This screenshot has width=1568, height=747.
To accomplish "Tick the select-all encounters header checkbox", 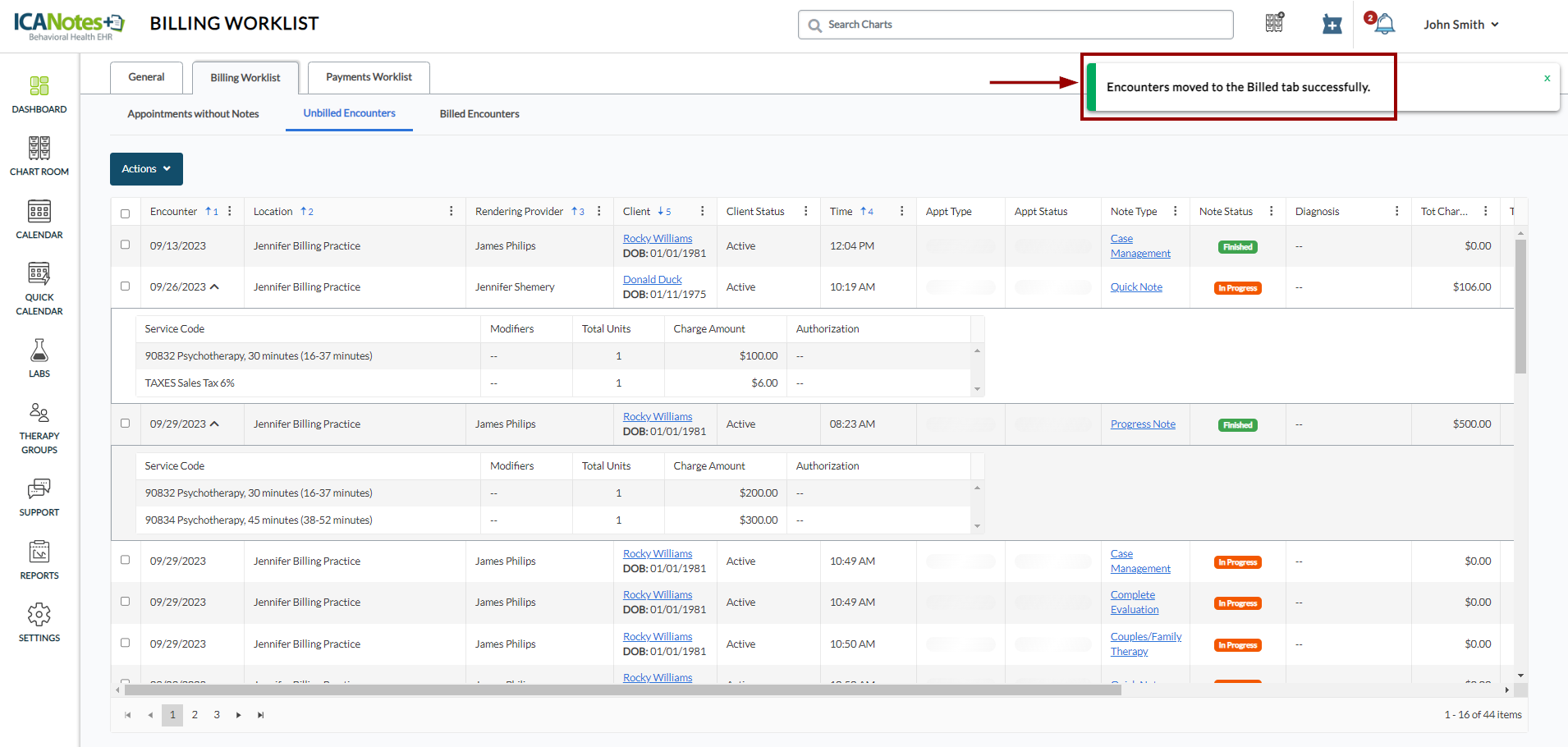I will click(126, 213).
